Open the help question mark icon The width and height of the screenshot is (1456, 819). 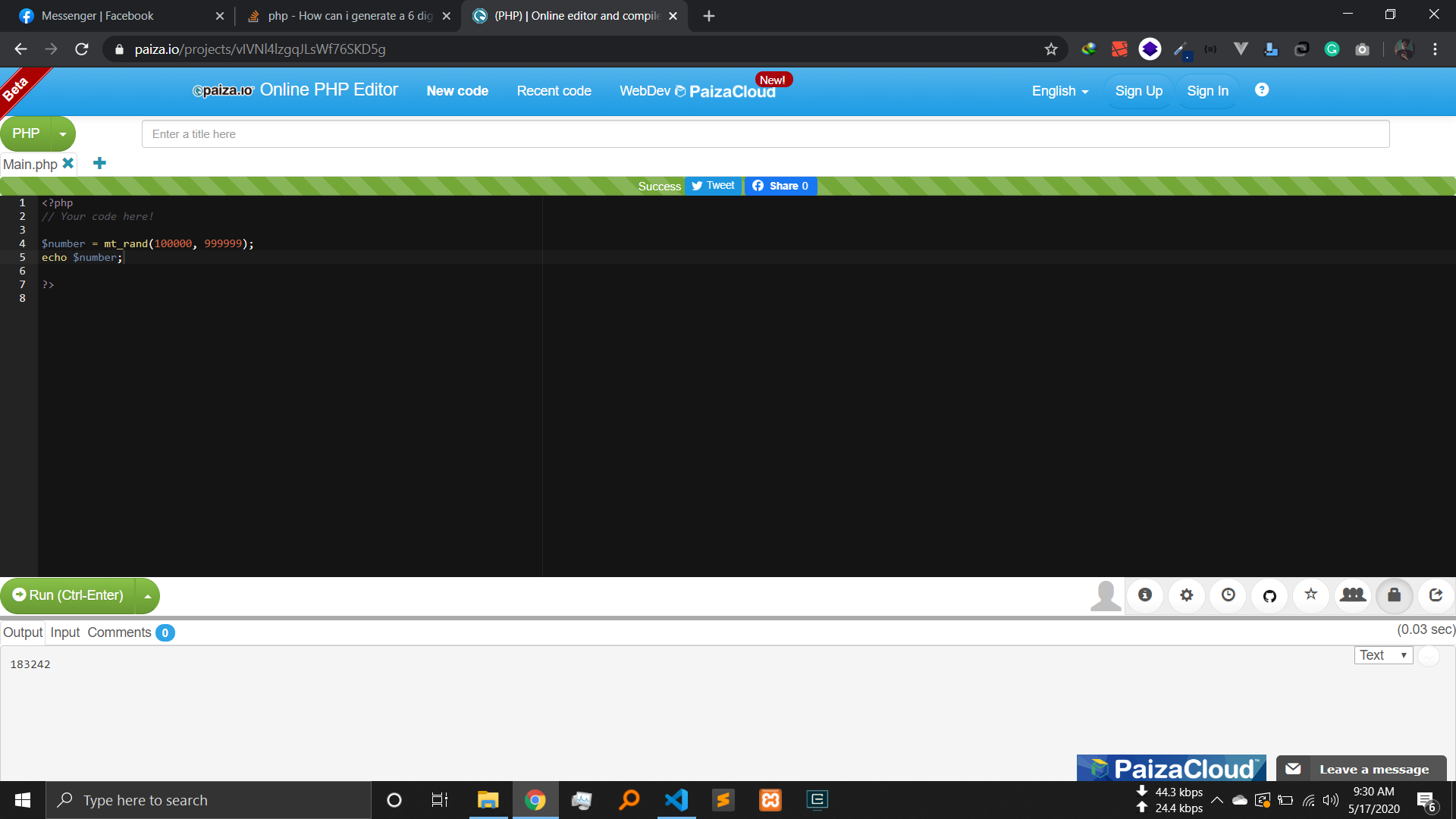pos(1262,90)
